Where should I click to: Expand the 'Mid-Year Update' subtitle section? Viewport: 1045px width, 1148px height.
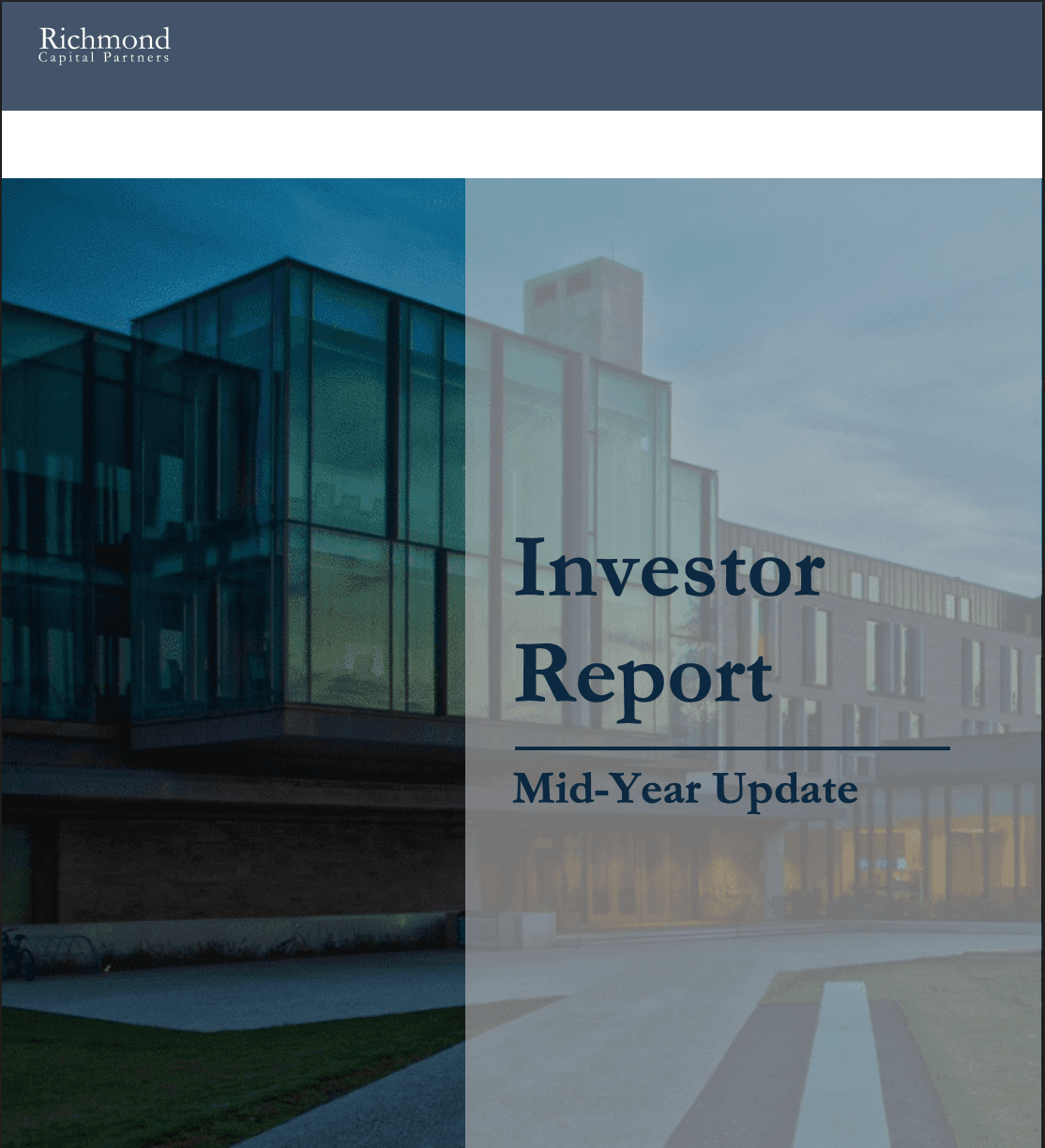coord(686,790)
